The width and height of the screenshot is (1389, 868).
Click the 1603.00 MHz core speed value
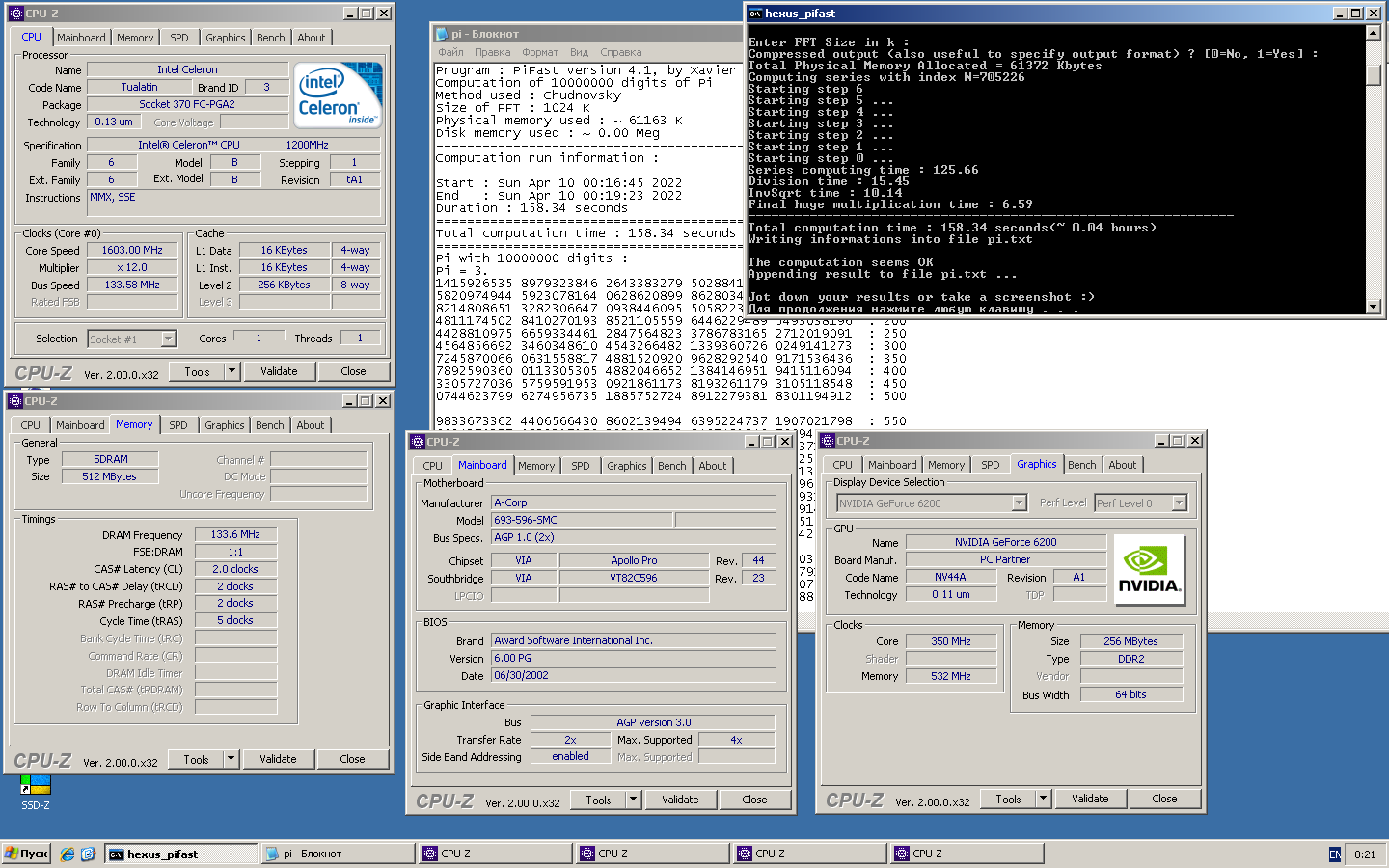pos(132,250)
